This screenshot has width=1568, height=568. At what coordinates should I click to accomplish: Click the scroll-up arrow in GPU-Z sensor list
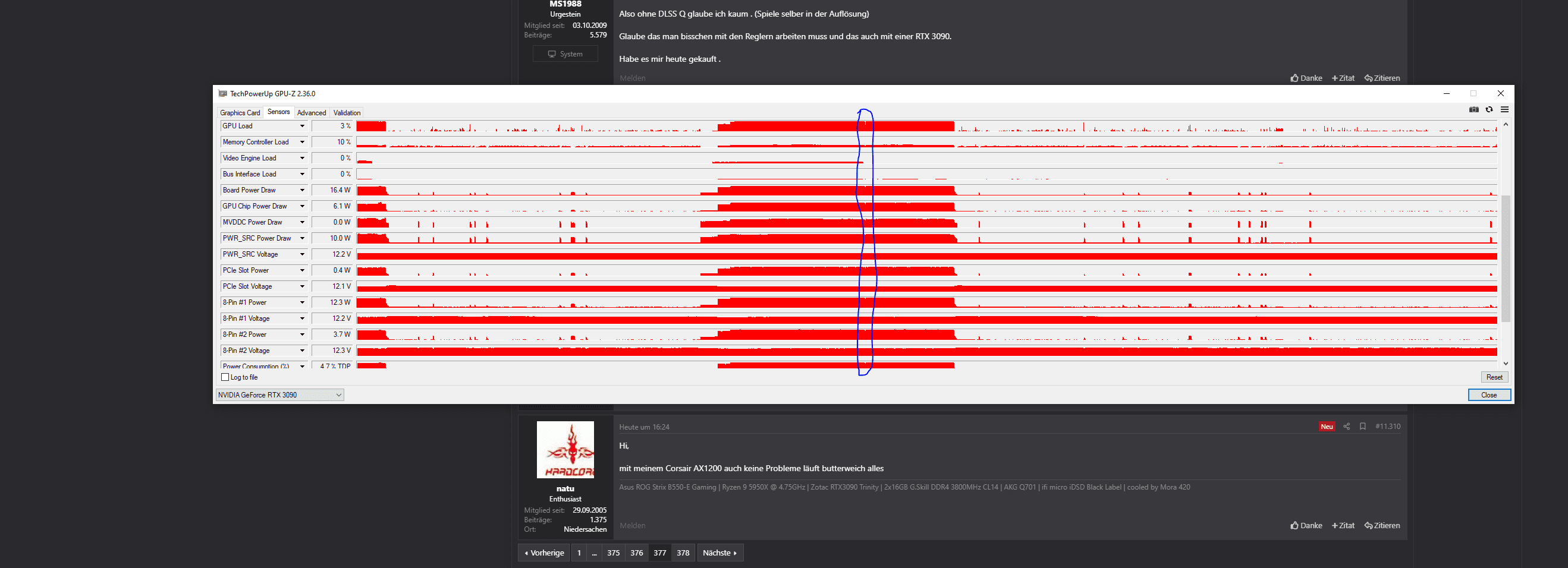[x=1506, y=125]
